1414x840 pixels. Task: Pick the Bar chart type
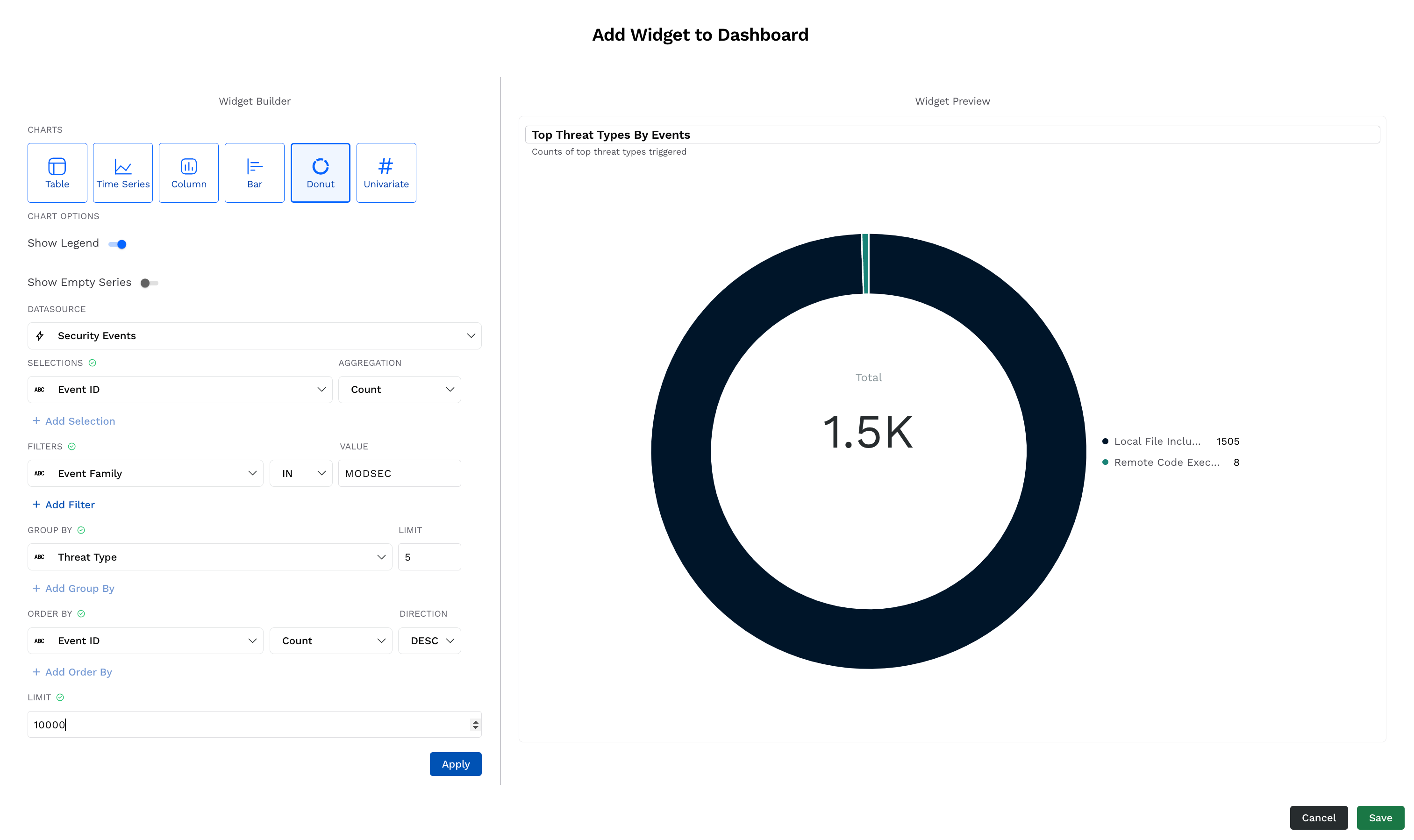pos(254,173)
